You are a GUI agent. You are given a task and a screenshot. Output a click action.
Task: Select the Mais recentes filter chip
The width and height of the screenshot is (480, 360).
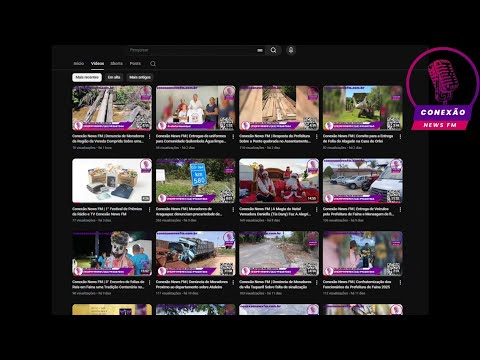coord(87,77)
